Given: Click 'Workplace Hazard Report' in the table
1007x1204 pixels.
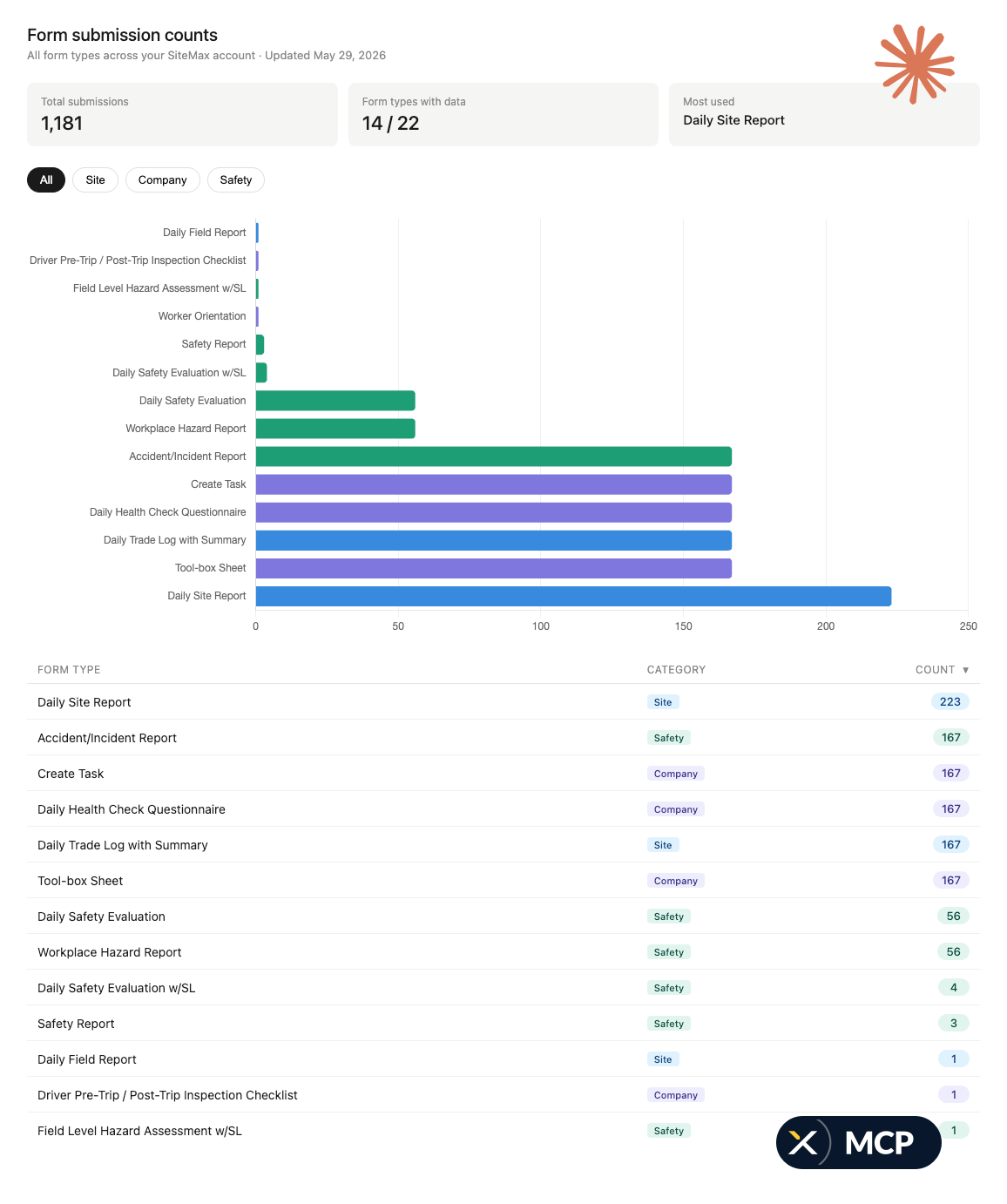Looking at the screenshot, I should (110, 952).
